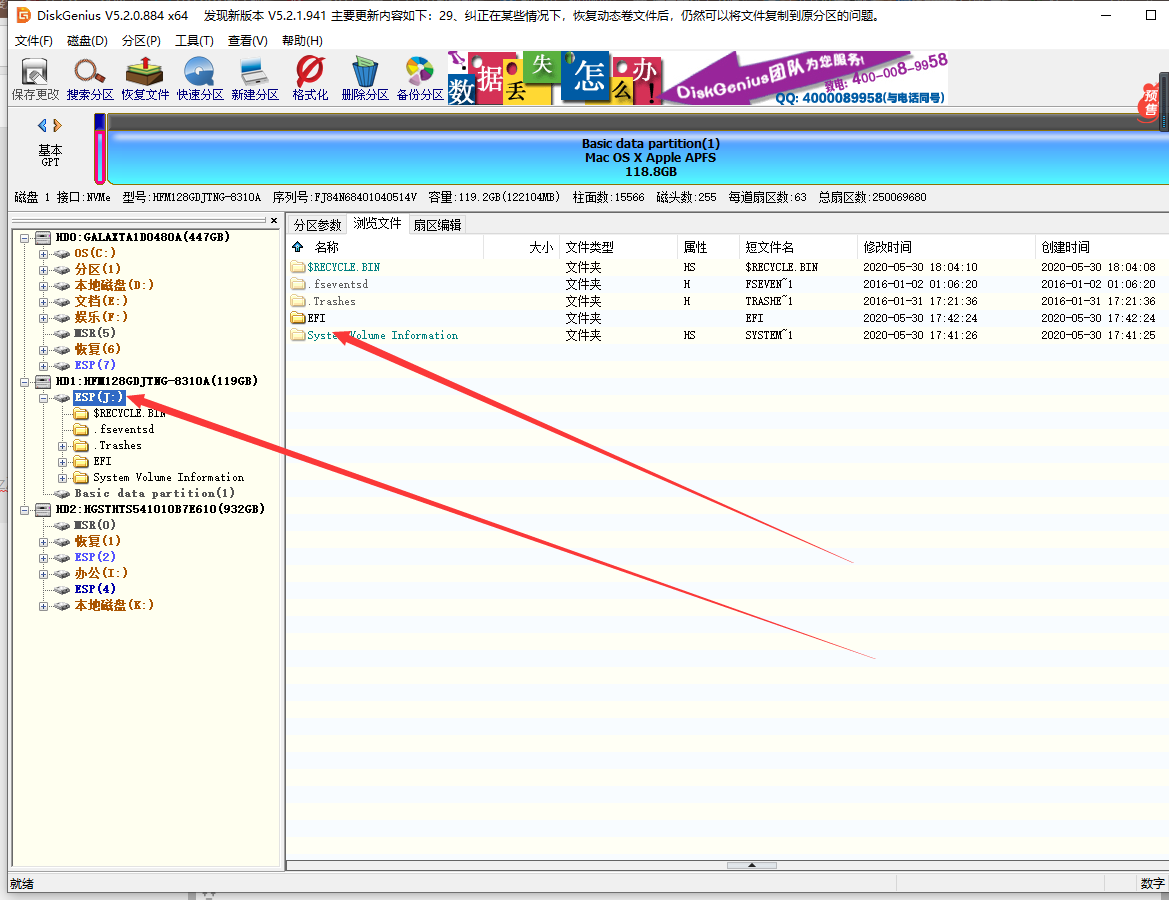Expand the OS(C:) partition node

[43, 254]
